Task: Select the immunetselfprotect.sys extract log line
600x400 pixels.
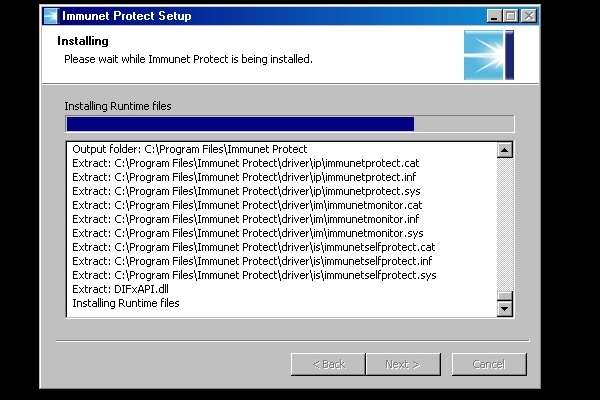Action: 254,275
